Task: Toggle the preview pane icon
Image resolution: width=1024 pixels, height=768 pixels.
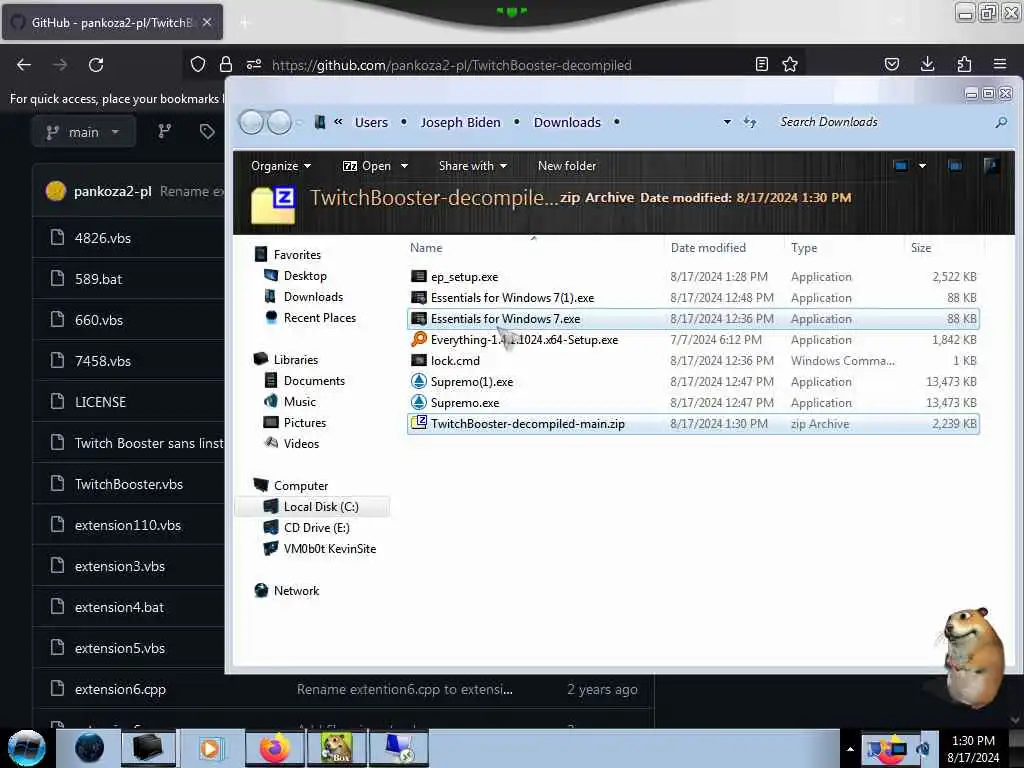Action: (955, 166)
